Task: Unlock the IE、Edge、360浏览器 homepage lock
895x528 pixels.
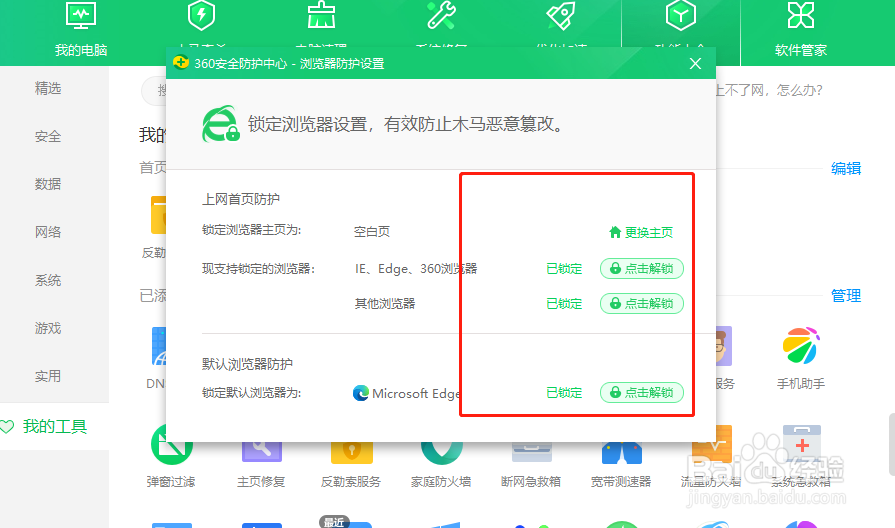Action: (642, 268)
